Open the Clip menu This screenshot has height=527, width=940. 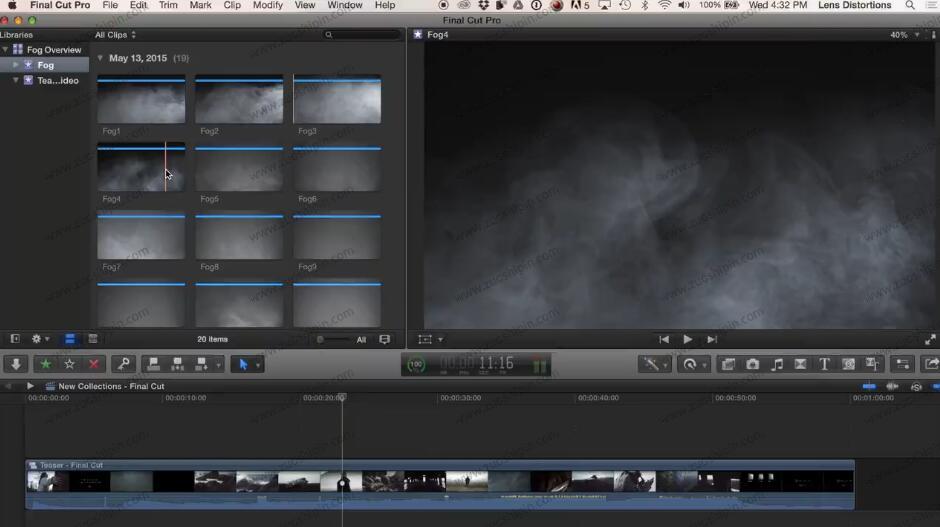point(232,6)
